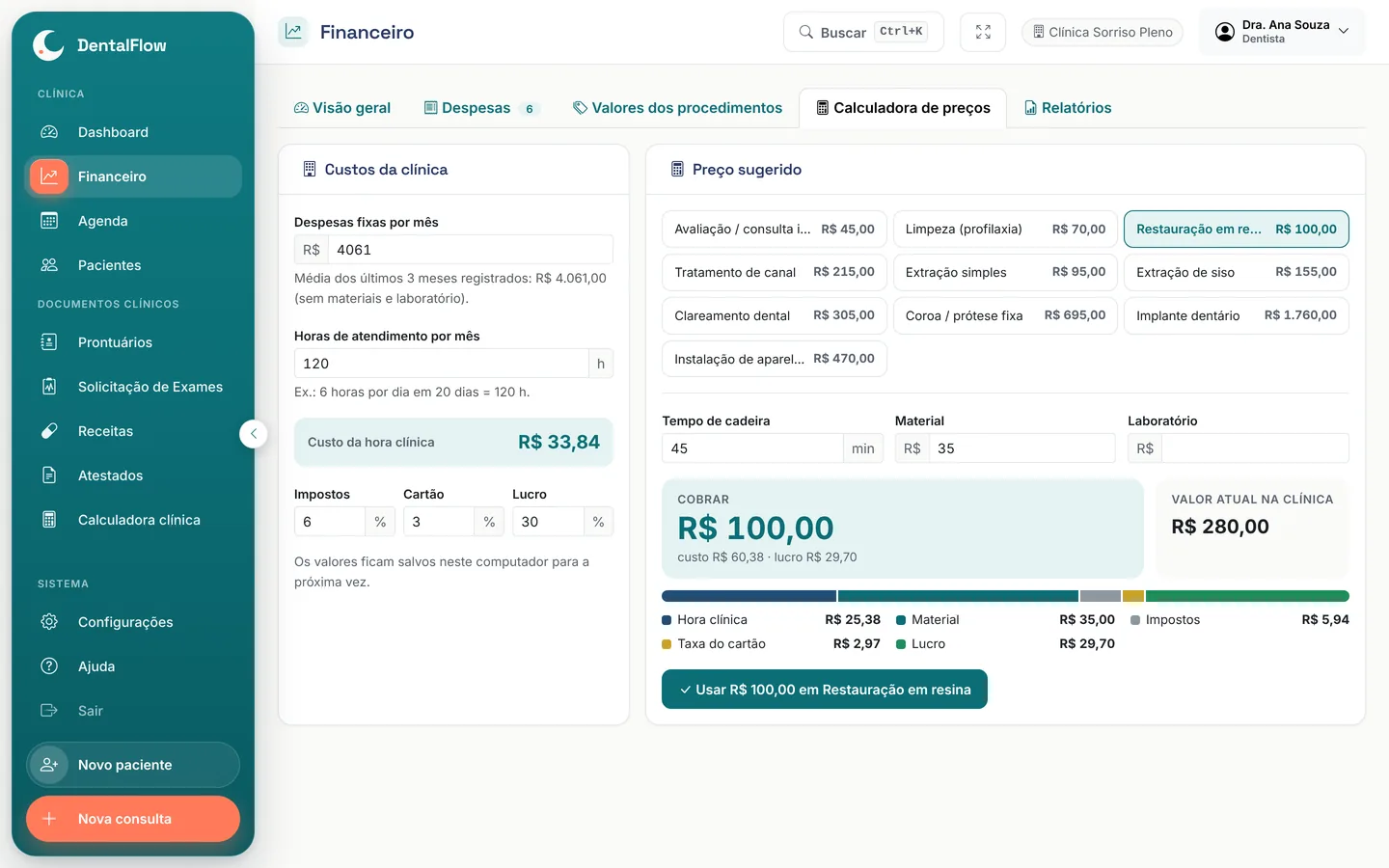Click the Despesas fixas por mês field
This screenshot has height=868, width=1389.
[471, 250]
